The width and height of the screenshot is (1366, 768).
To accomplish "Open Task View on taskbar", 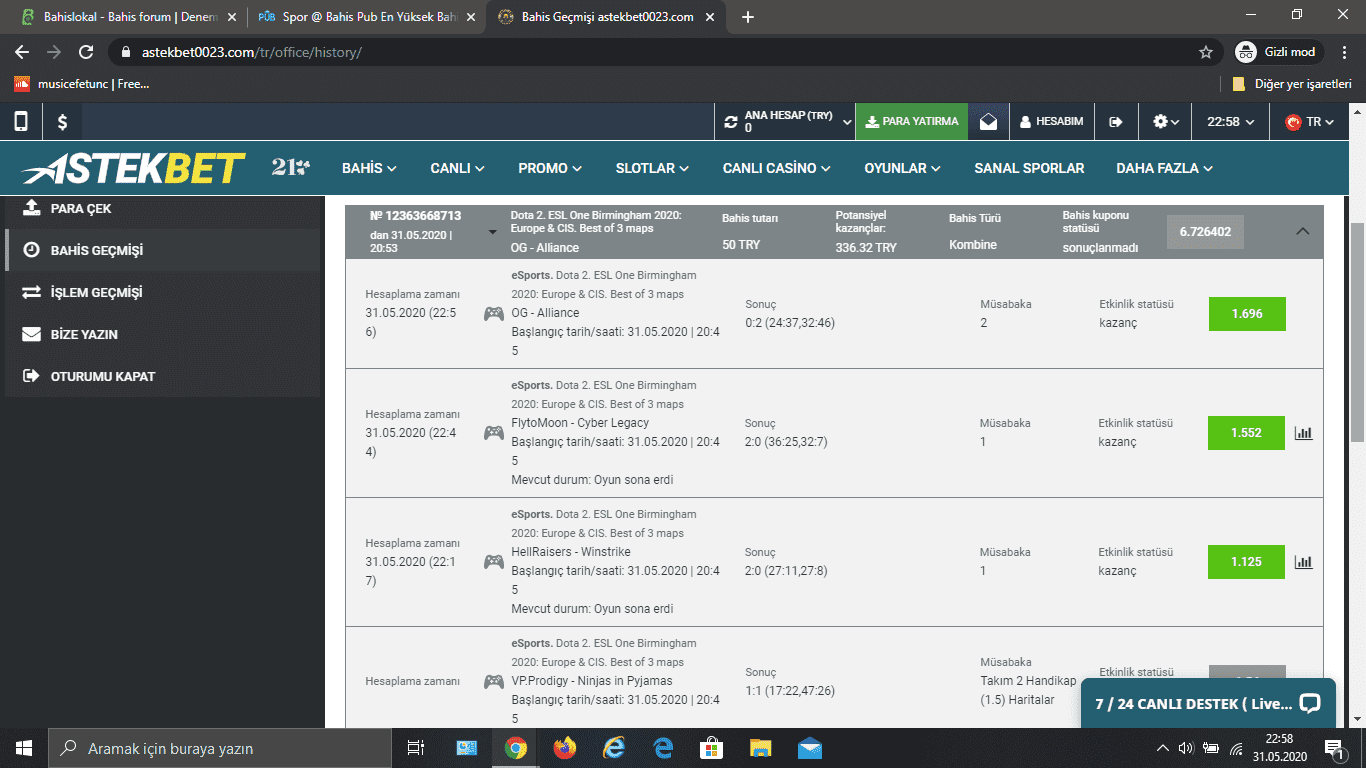I will coord(417,748).
